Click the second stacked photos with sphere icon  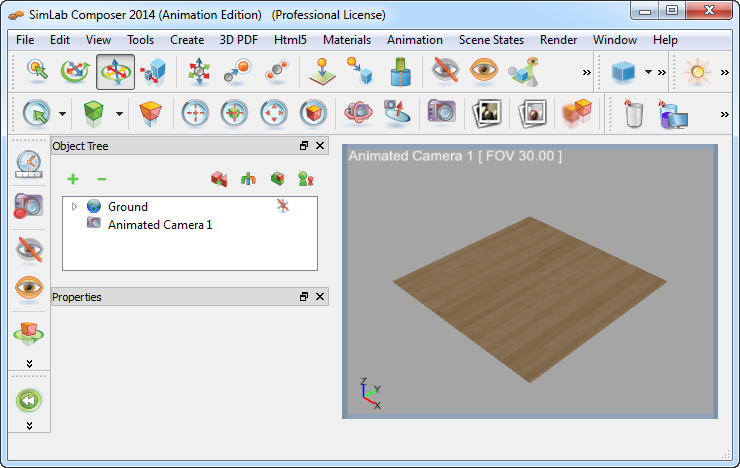532,113
